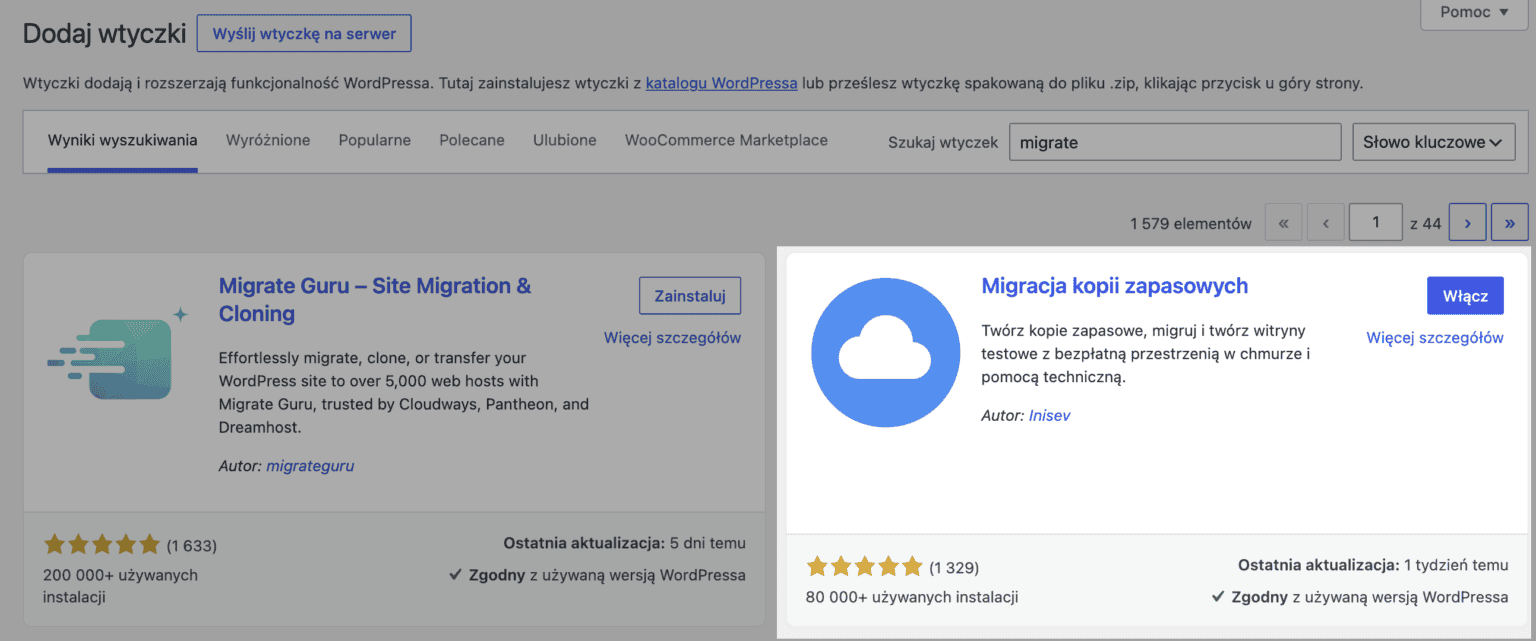Viewport: 1536px width, 641px height.
Task: Click Wyślij wtyczkę na serwer button
Action: [304, 34]
